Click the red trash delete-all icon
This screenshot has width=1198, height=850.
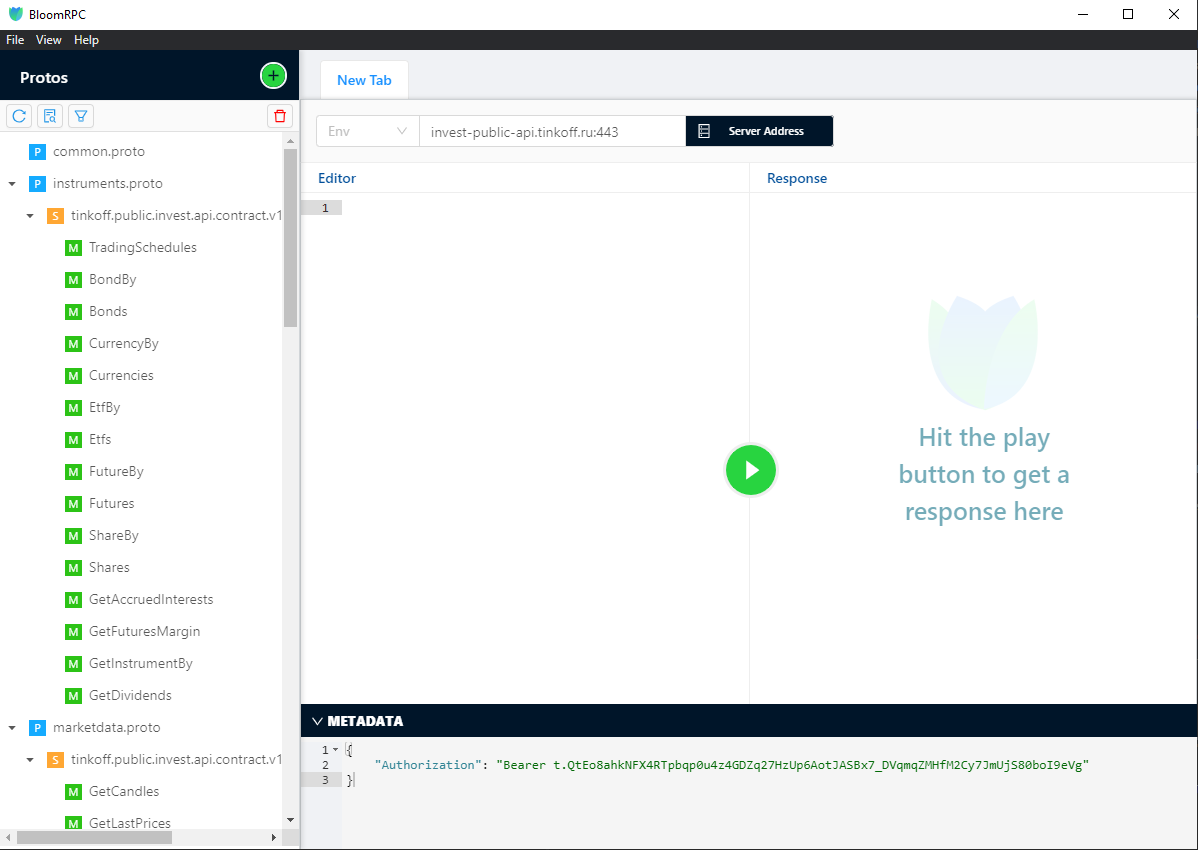280,116
